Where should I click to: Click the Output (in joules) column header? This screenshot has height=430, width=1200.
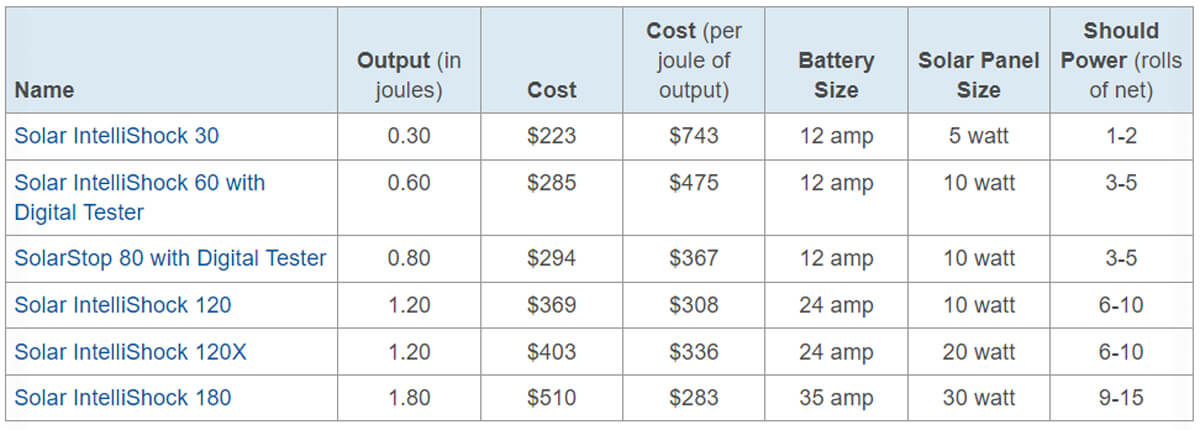(x=409, y=75)
